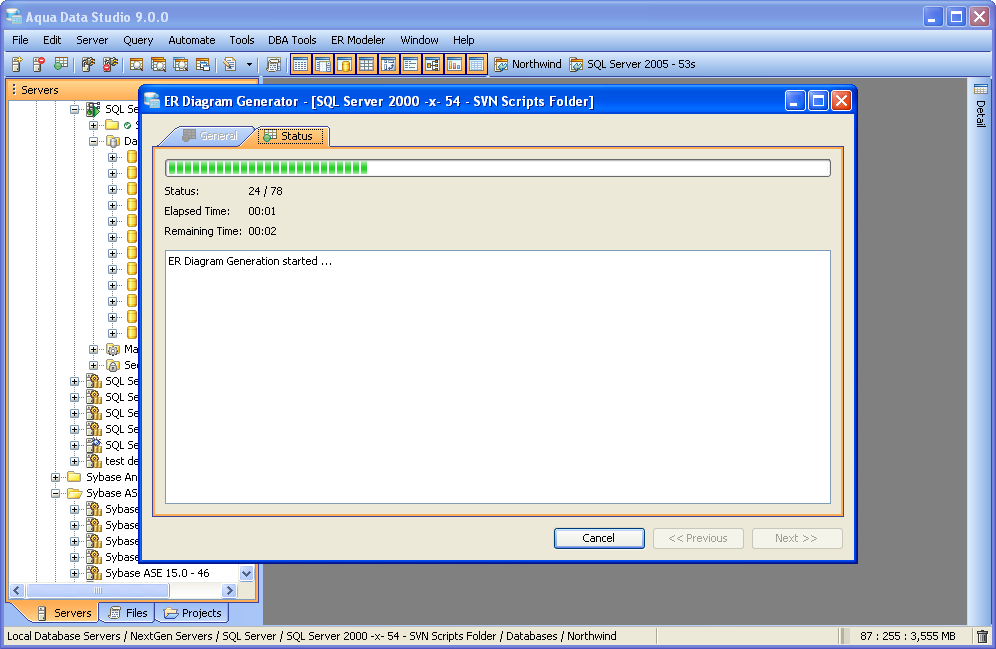The image size is (996, 649).
Task: Open the Window menu
Action: click(419, 40)
